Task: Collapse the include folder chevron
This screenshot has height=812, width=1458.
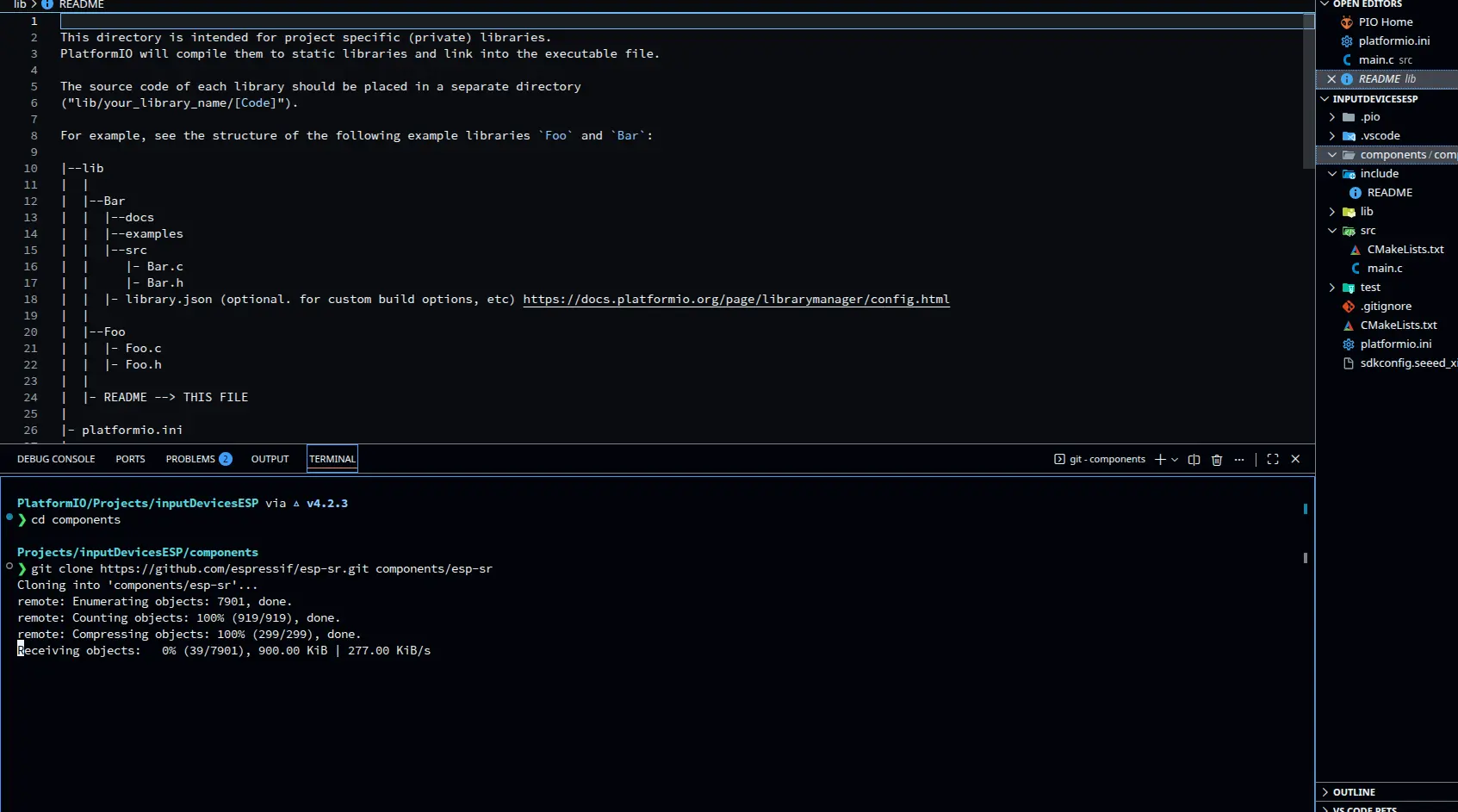Action: click(1332, 174)
